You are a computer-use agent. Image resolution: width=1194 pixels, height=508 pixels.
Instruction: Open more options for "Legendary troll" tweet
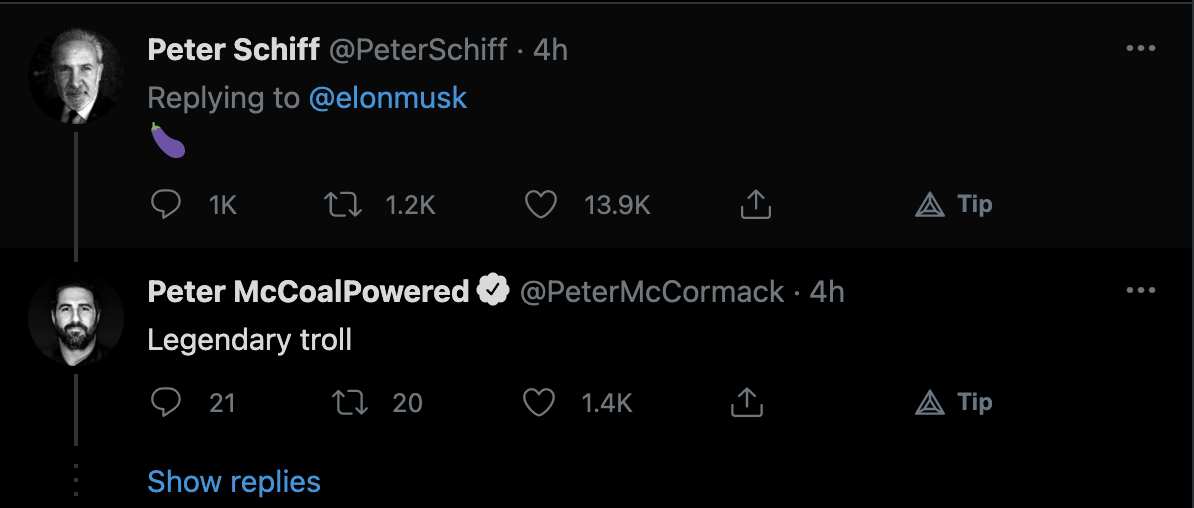pos(1140,291)
